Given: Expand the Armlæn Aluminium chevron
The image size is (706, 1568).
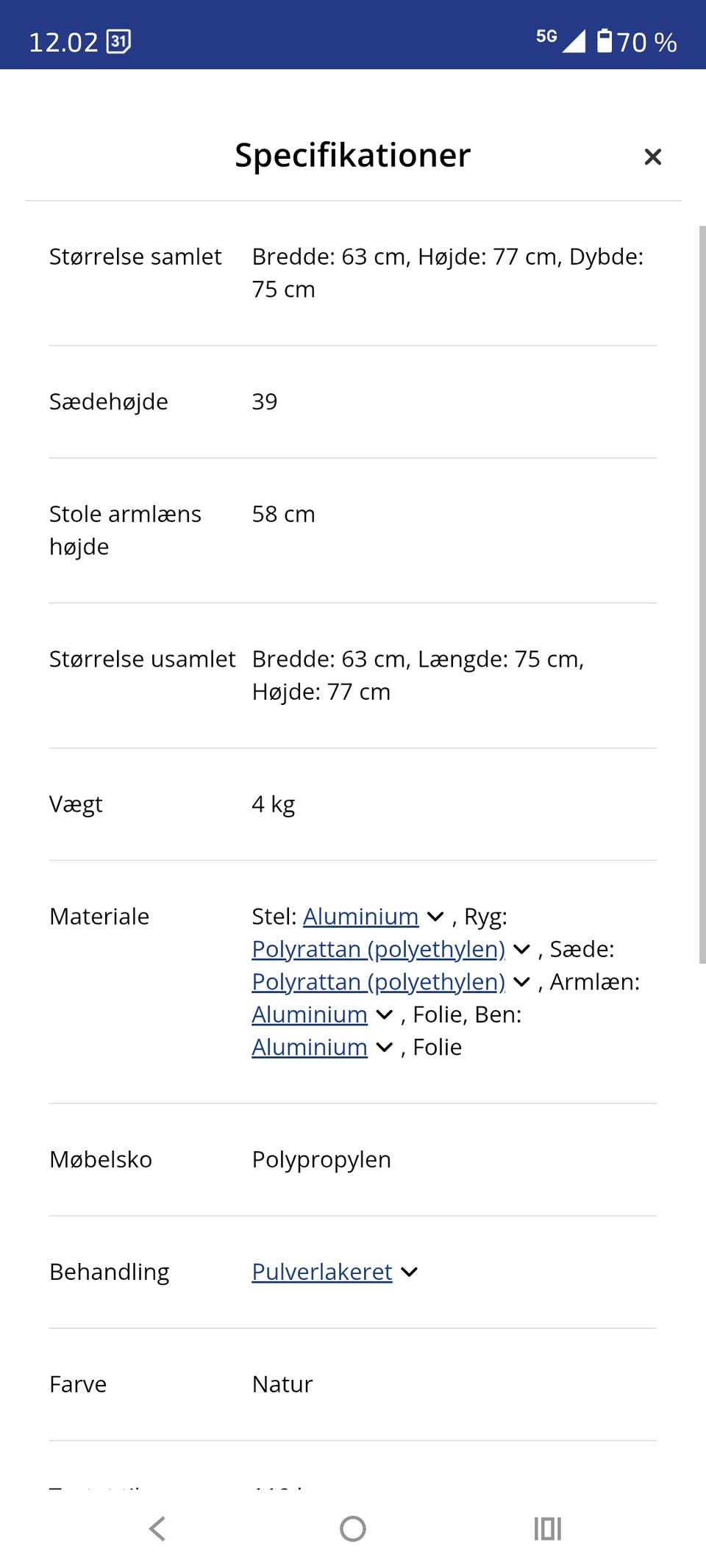Looking at the screenshot, I should 383,1015.
